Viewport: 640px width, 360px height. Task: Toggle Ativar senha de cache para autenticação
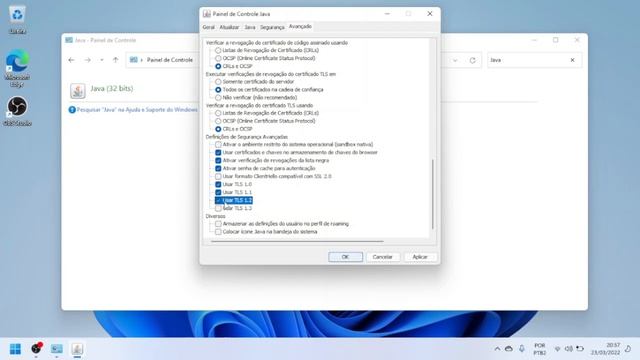tap(218, 168)
